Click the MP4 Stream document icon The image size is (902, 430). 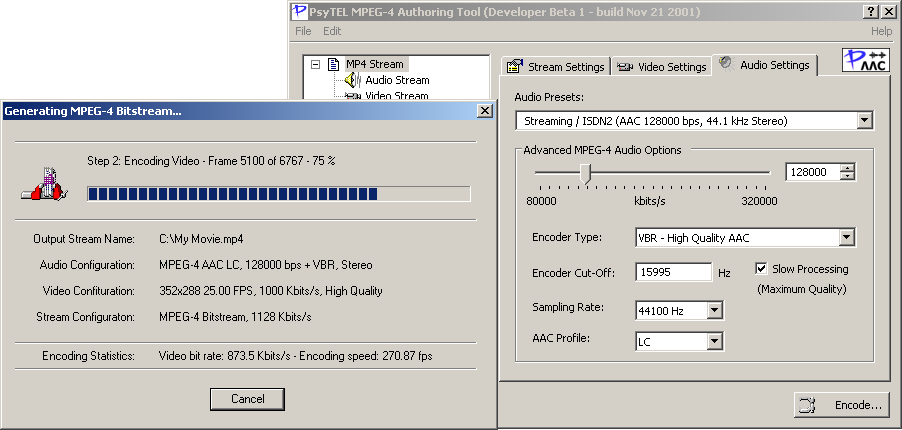point(333,64)
